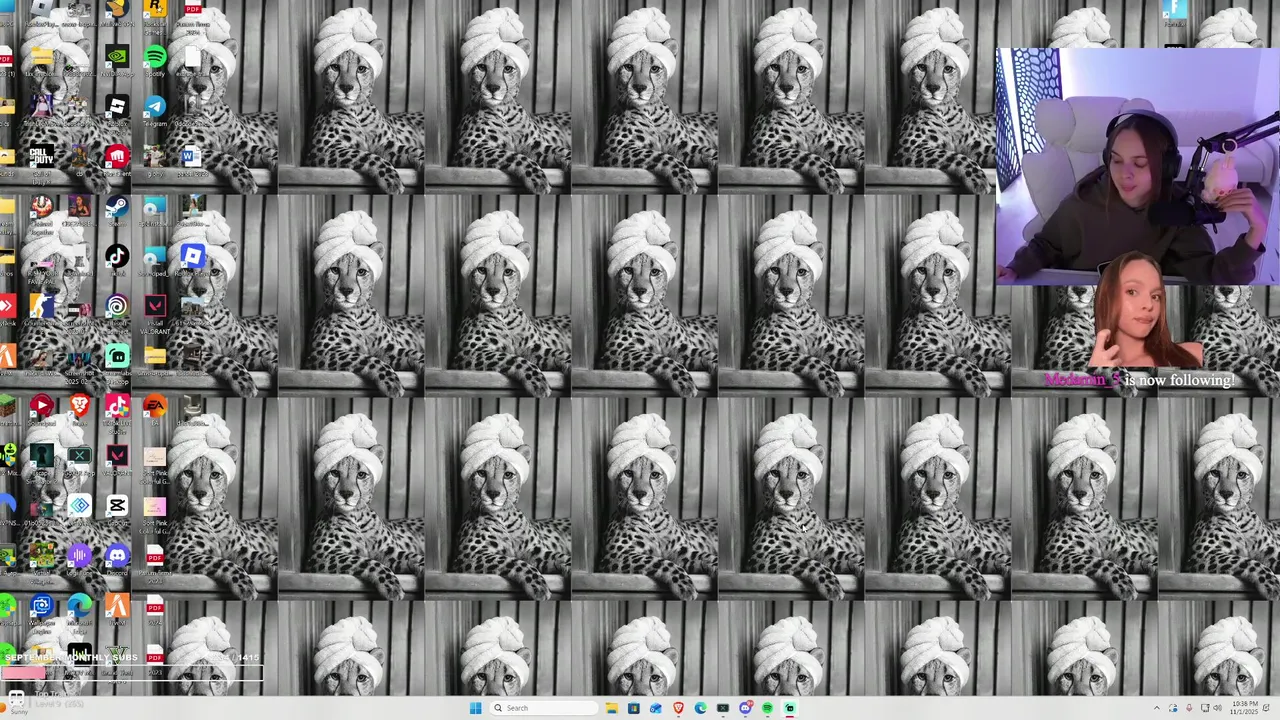1280x720 pixels.
Task: Select the orange Fiverr-style desktop shortcut
Action: pyautogui.click(x=117, y=606)
